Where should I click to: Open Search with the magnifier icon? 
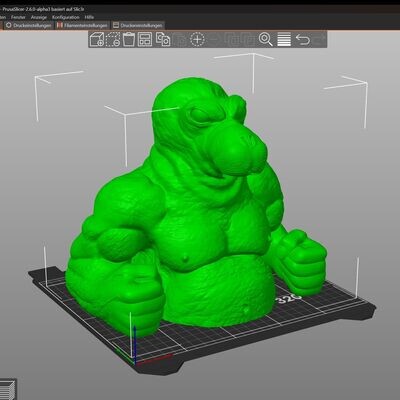coord(266,39)
